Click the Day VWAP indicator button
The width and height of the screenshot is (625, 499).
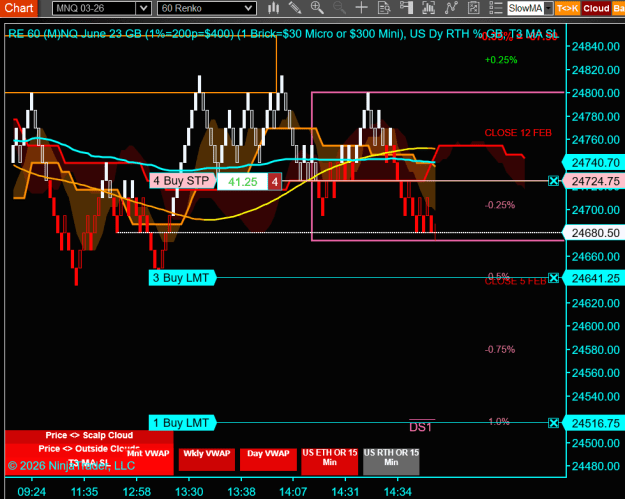tap(268, 459)
